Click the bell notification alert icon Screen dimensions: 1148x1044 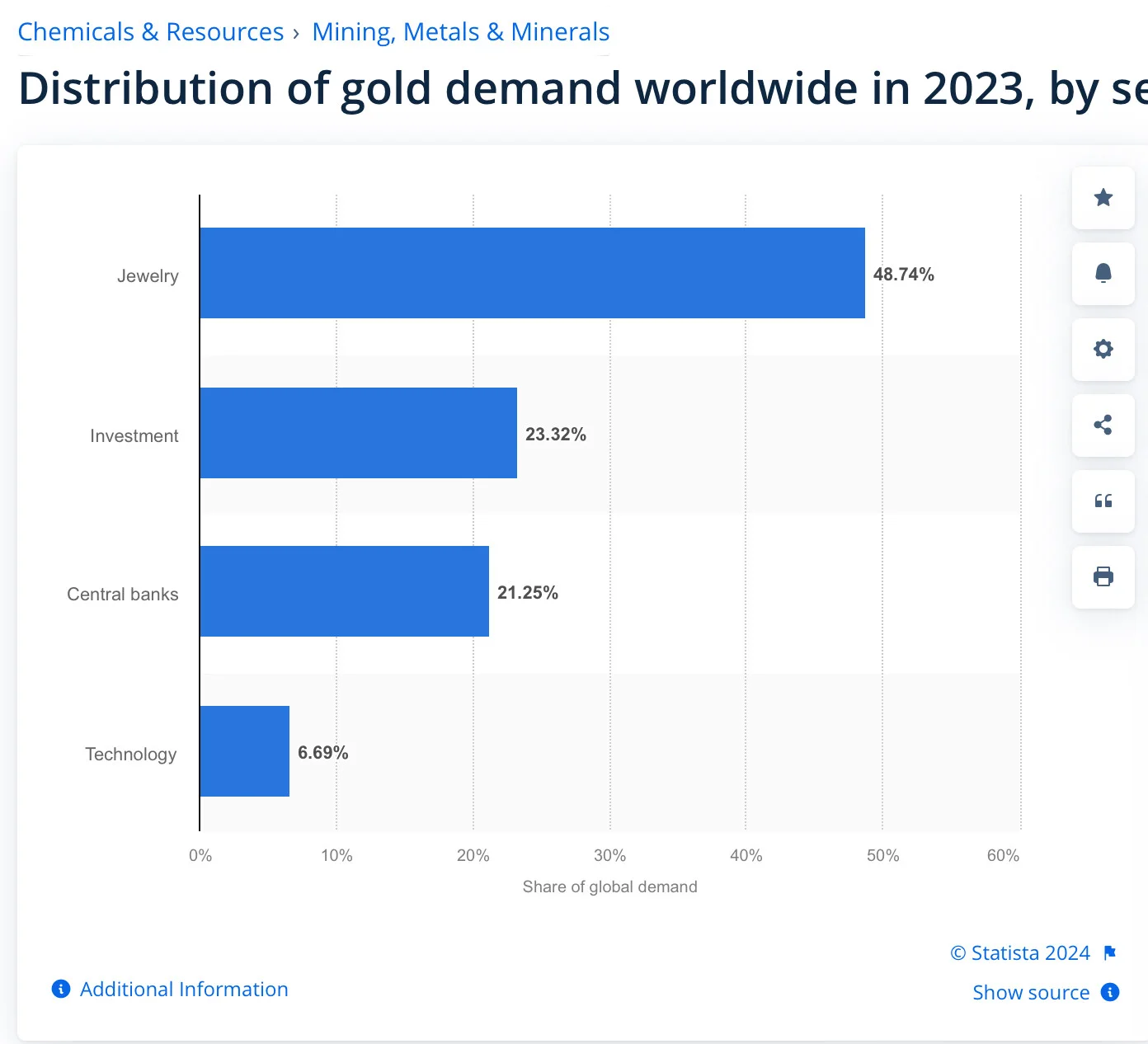pos(1103,274)
